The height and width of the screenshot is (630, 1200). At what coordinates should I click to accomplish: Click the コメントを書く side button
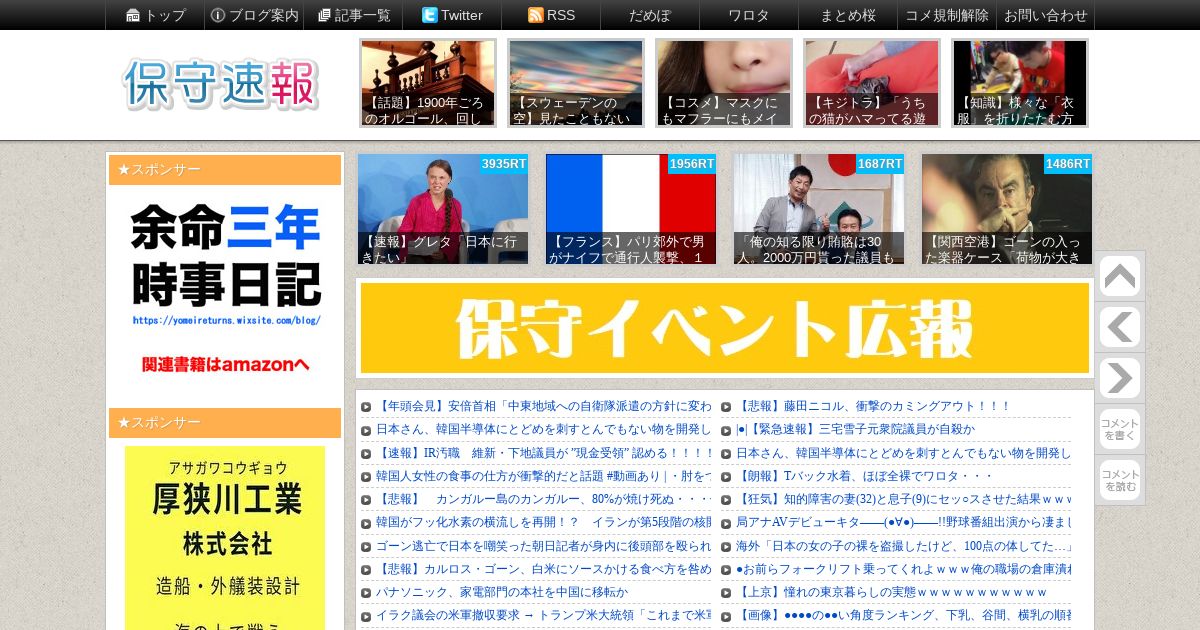pyautogui.click(x=1119, y=429)
